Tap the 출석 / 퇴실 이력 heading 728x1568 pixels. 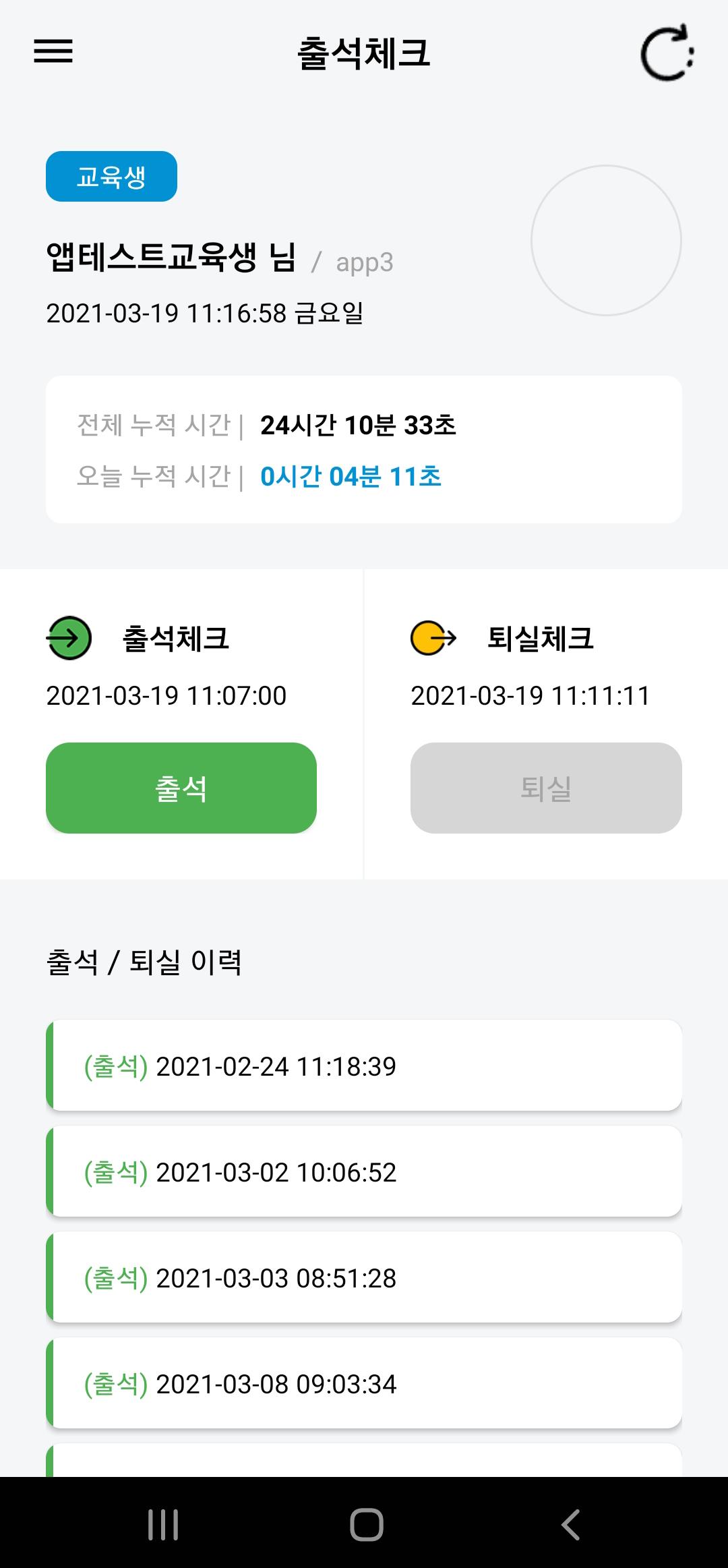144,962
